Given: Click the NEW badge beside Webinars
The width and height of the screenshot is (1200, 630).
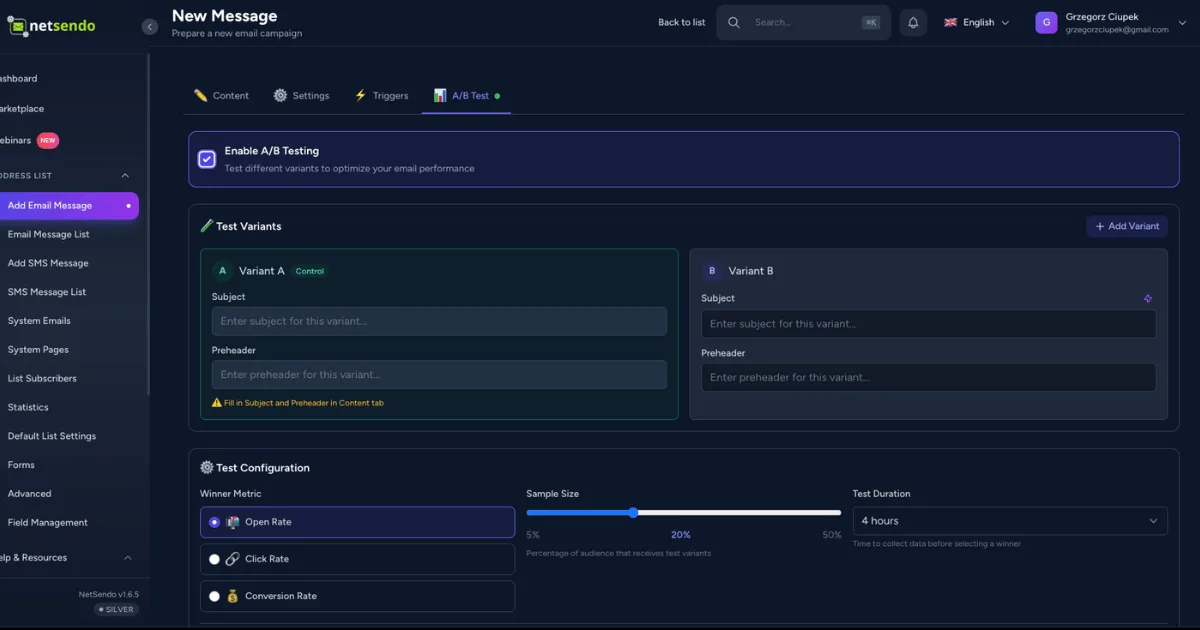Looking at the screenshot, I should 48,140.
